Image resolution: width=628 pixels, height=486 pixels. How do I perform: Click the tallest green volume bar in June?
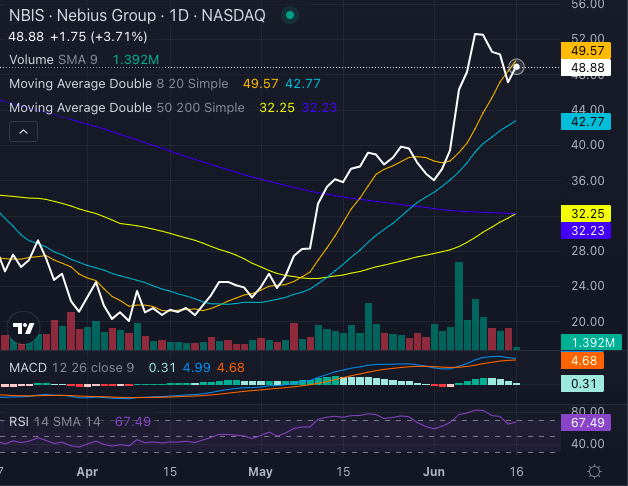click(x=459, y=306)
